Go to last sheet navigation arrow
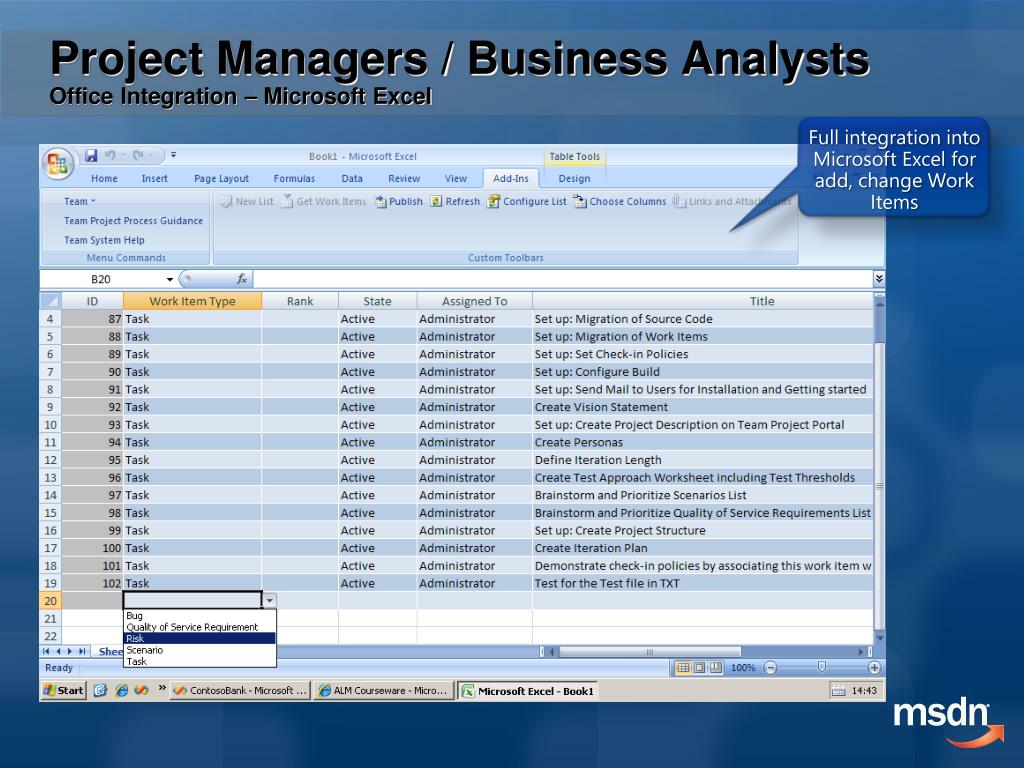 (82, 651)
